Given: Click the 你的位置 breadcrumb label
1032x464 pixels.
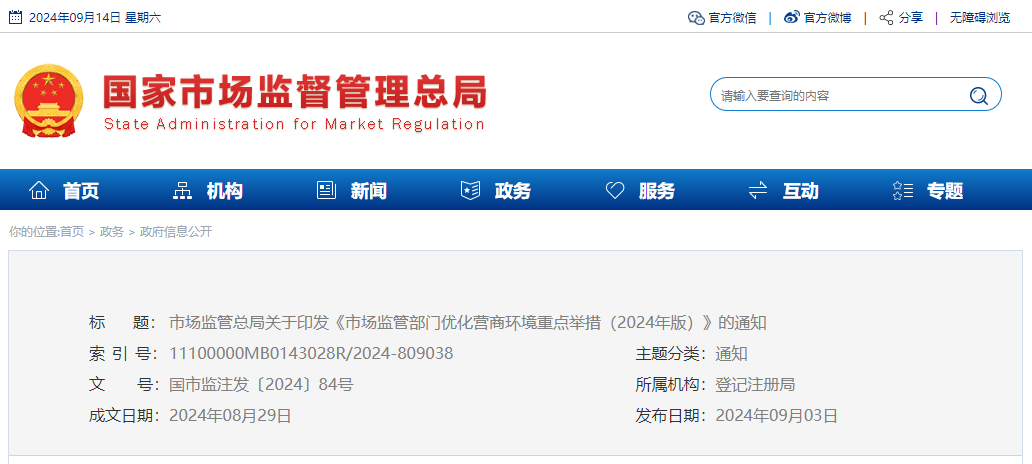Looking at the screenshot, I should [33, 232].
